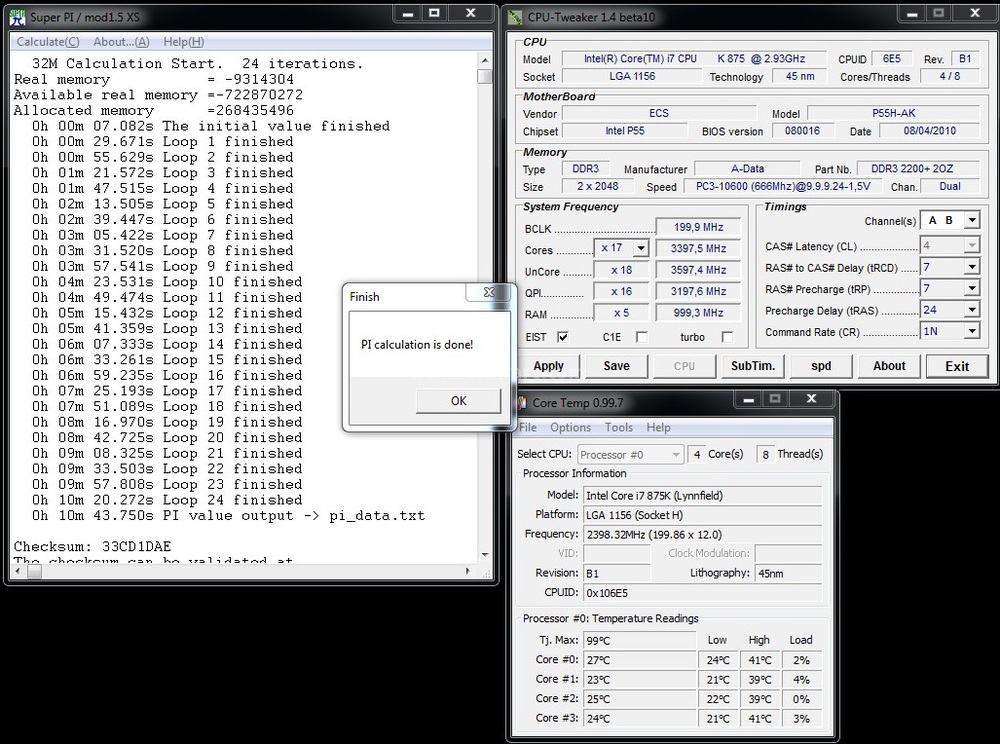Screen dimensions: 1000x744
Task: Click the About button in CPU-Tweaker
Action: [x=889, y=366]
